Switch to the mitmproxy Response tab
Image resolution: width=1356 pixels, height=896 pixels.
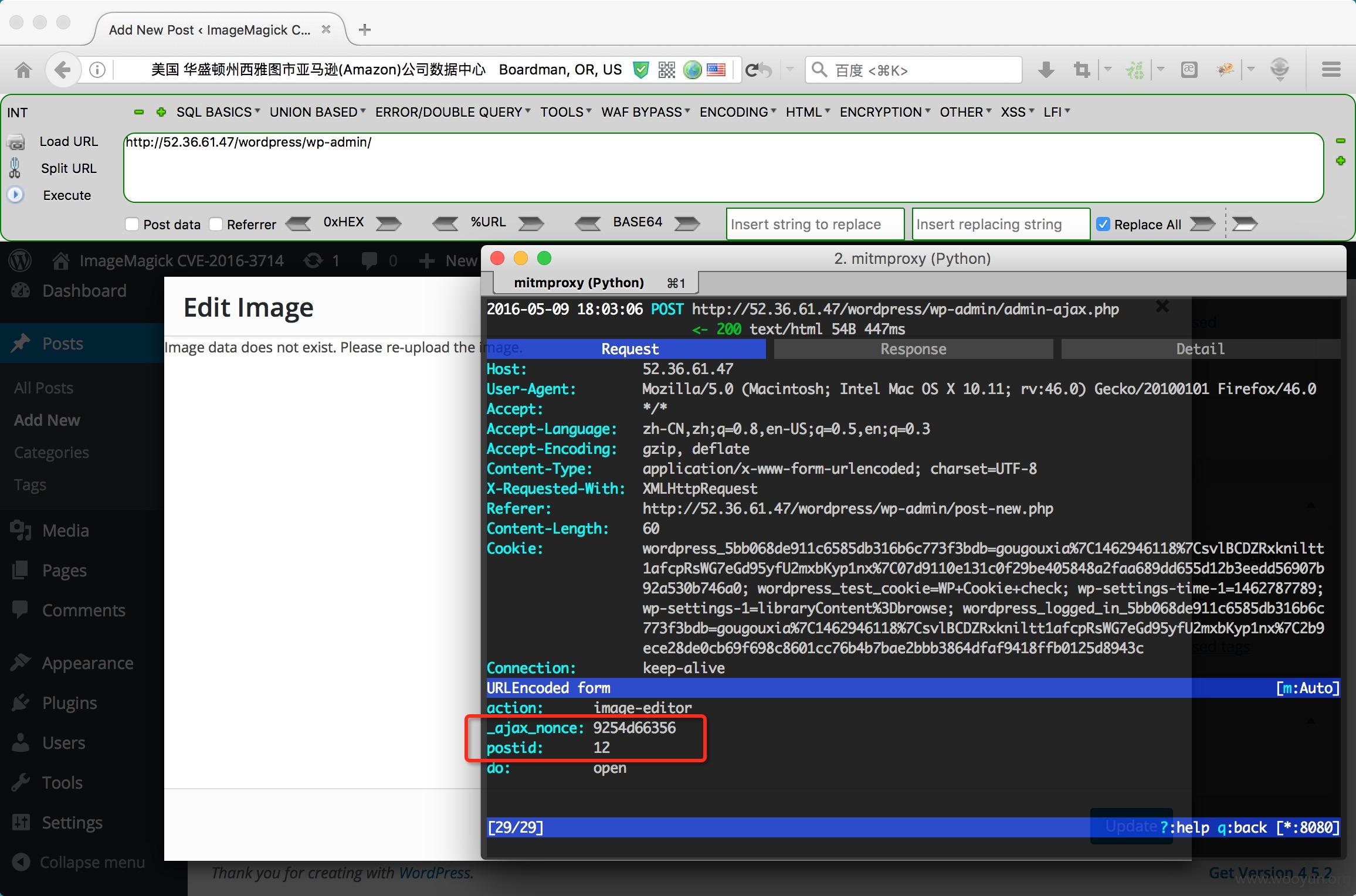913,349
